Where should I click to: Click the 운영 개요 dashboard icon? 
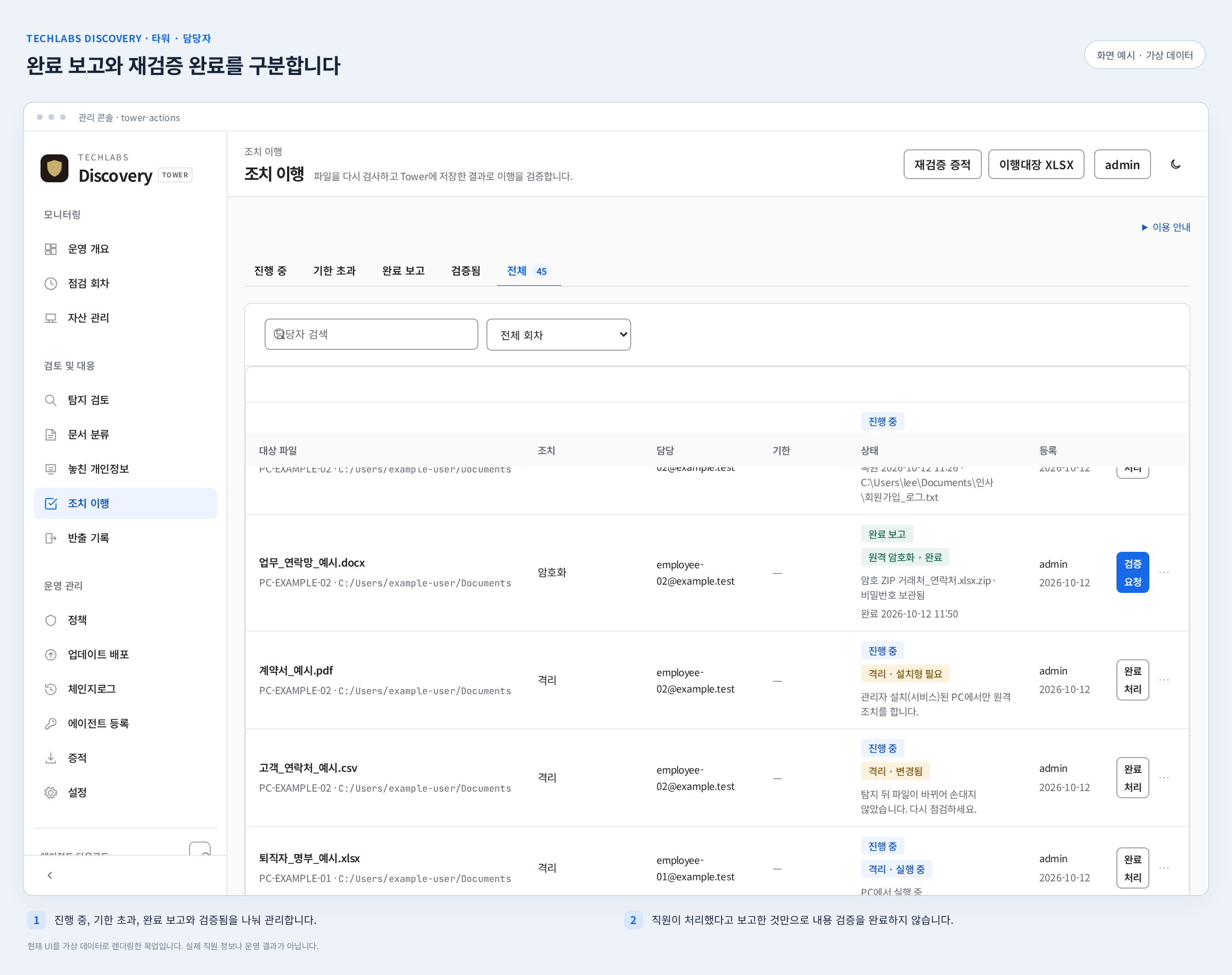pyautogui.click(x=51, y=249)
